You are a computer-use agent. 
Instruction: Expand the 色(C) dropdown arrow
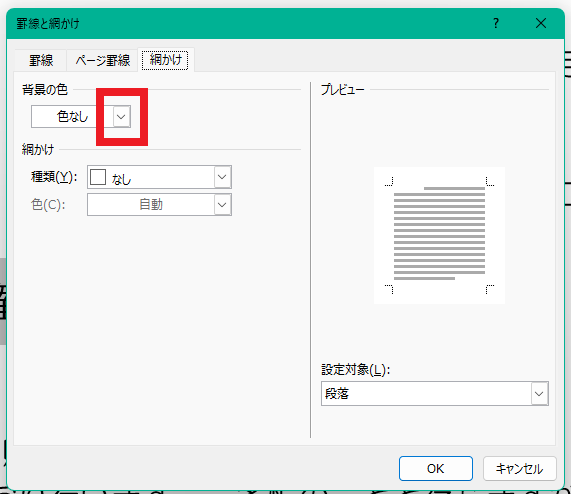(222, 205)
